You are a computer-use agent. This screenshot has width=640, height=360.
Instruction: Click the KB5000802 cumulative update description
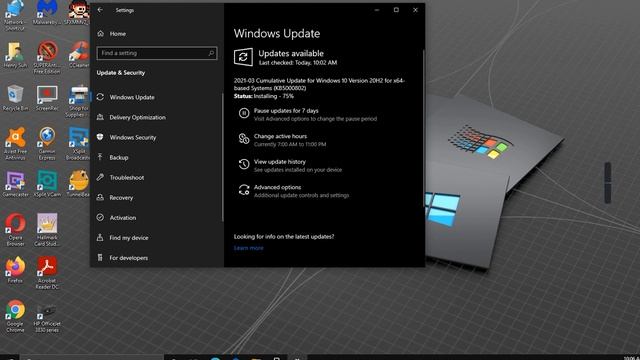pyautogui.click(x=319, y=84)
